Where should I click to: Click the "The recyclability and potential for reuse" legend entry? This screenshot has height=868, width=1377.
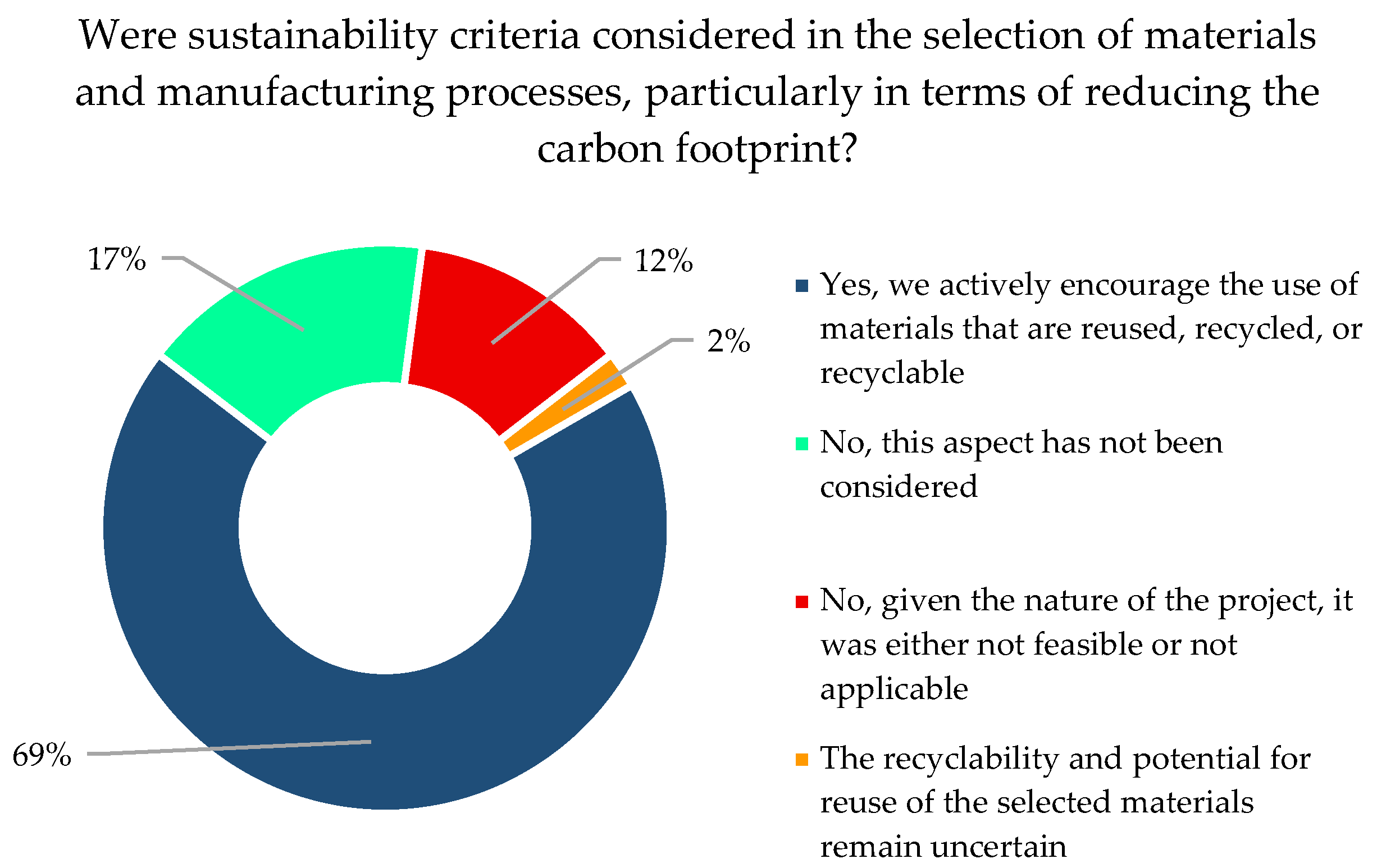[1065, 802]
